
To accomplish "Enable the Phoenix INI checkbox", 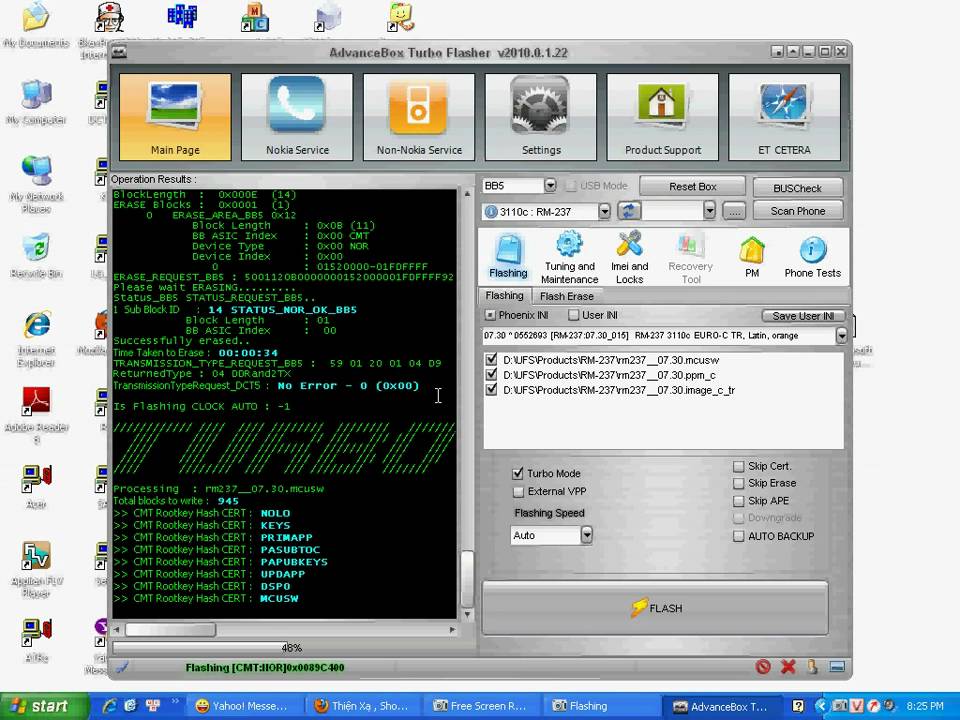I will [490, 315].
